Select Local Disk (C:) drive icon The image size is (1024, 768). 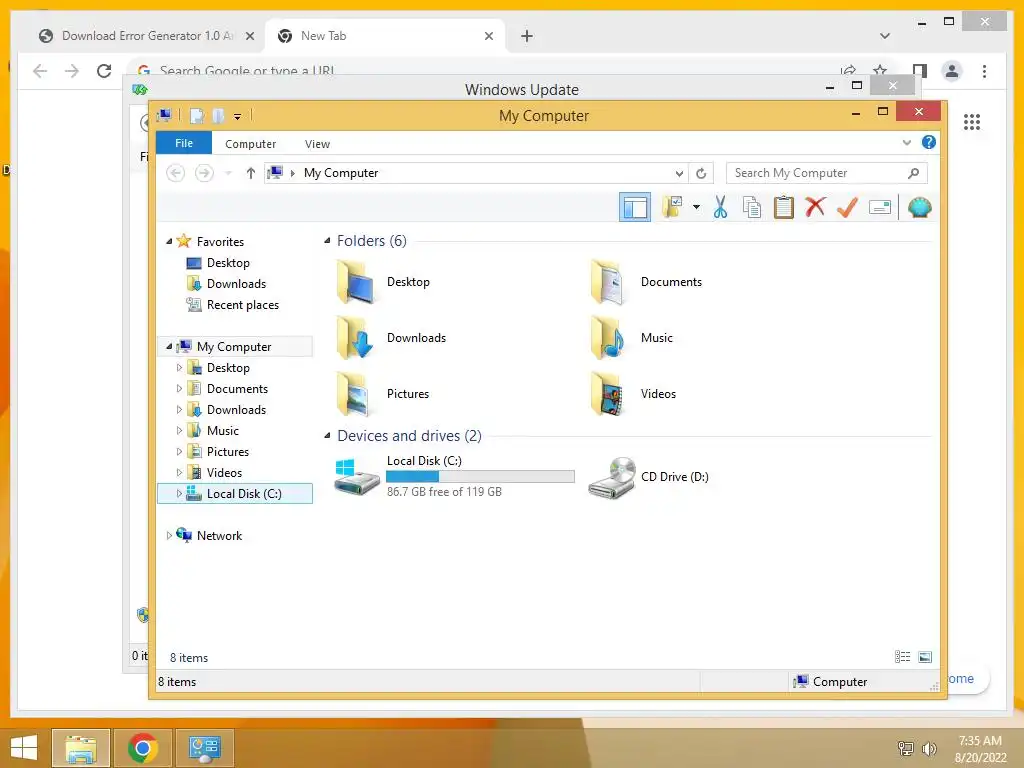357,477
